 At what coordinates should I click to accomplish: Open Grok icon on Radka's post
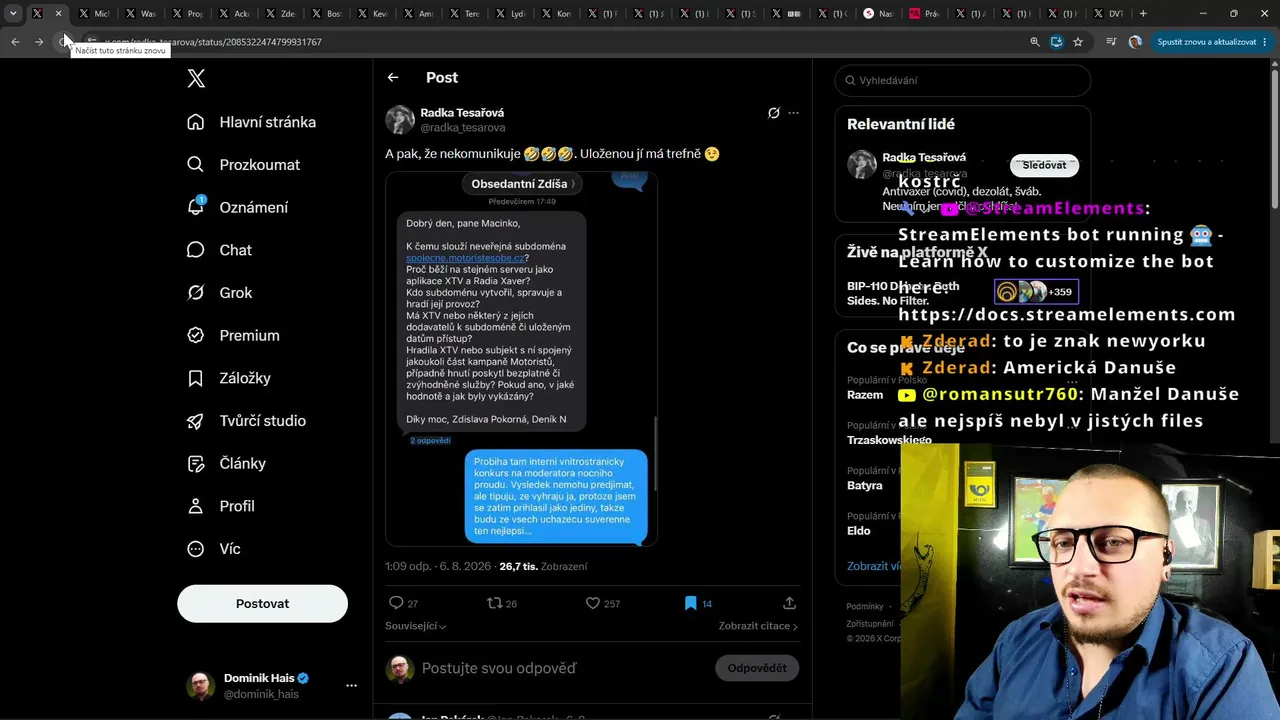(x=773, y=113)
